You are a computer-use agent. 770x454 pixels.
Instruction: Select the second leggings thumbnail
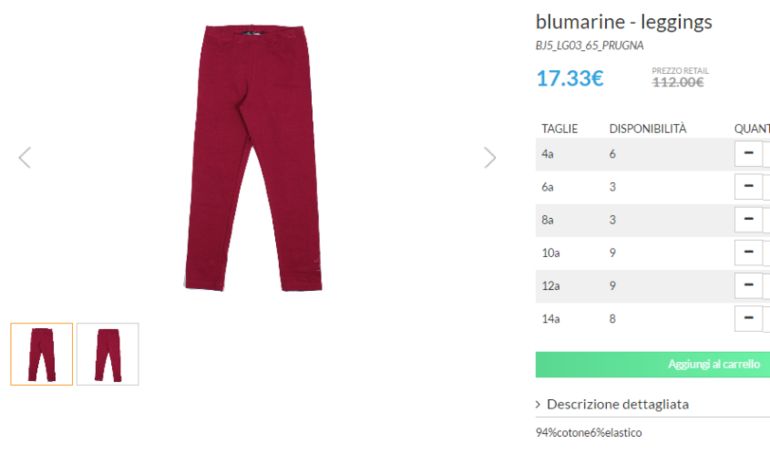108,354
